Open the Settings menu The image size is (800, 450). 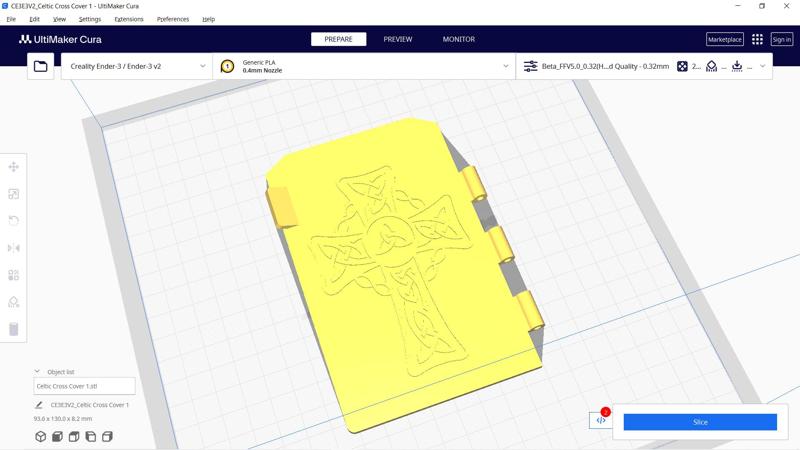click(90, 19)
